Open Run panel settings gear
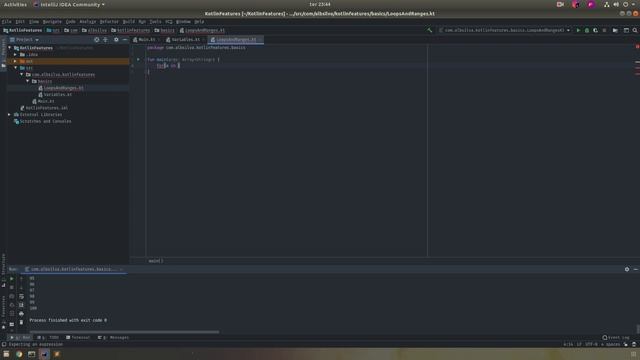The height and width of the screenshot is (360, 640). 627,269
